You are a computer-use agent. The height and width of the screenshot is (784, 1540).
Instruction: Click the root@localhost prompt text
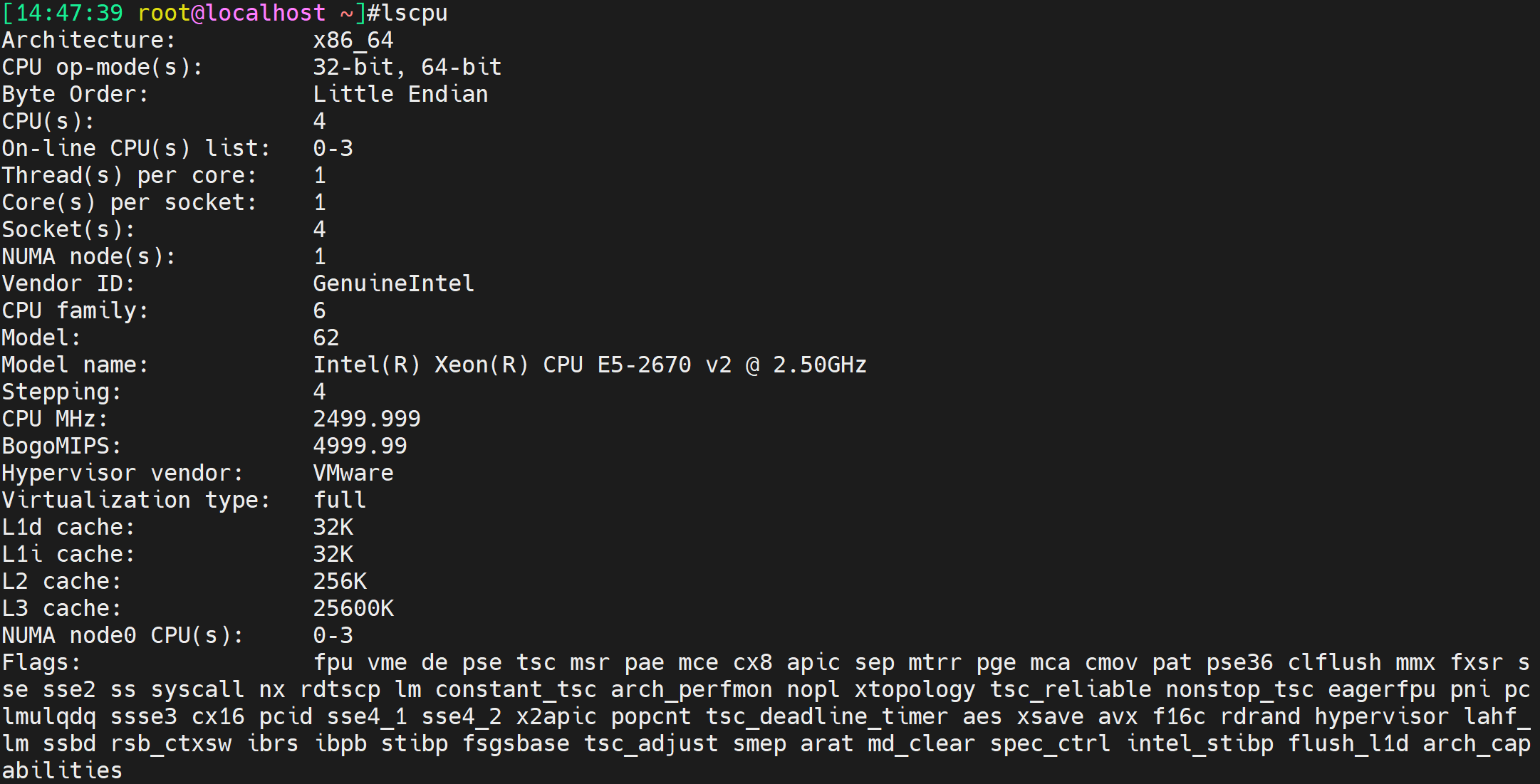[x=231, y=14]
